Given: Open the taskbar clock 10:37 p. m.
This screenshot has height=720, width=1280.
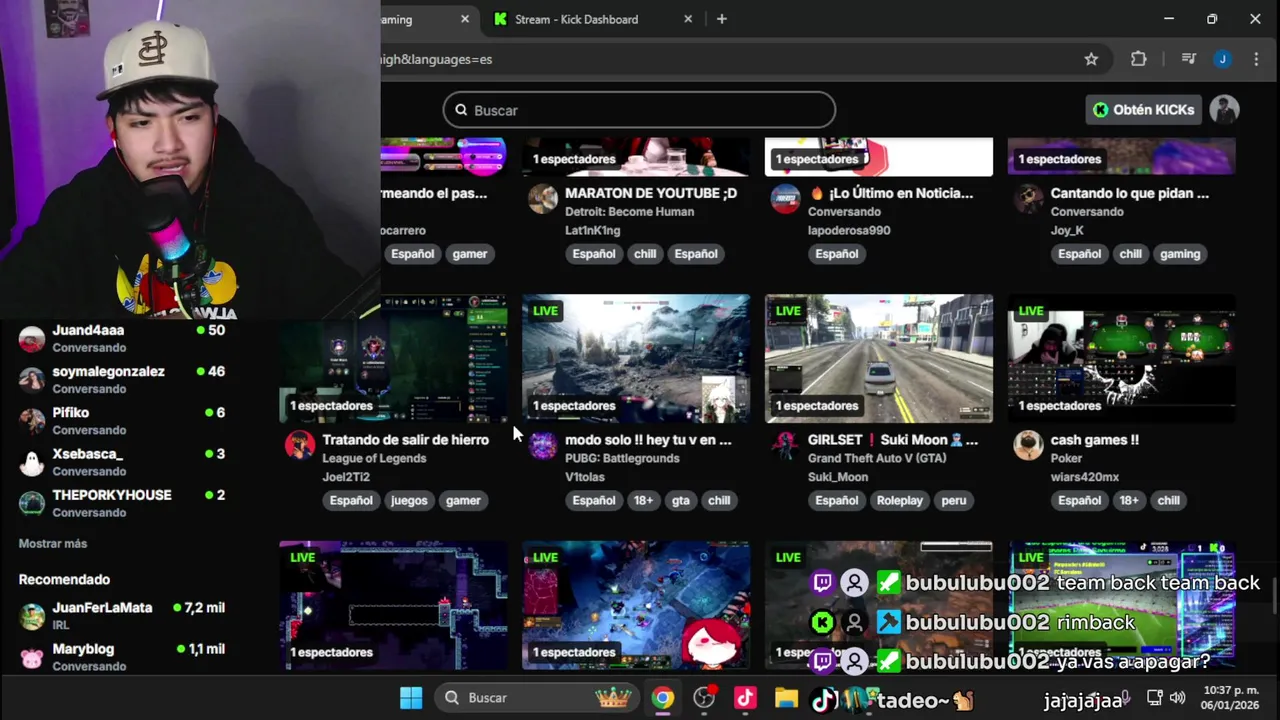Looking at the screenshot, I should point(1231,698).
